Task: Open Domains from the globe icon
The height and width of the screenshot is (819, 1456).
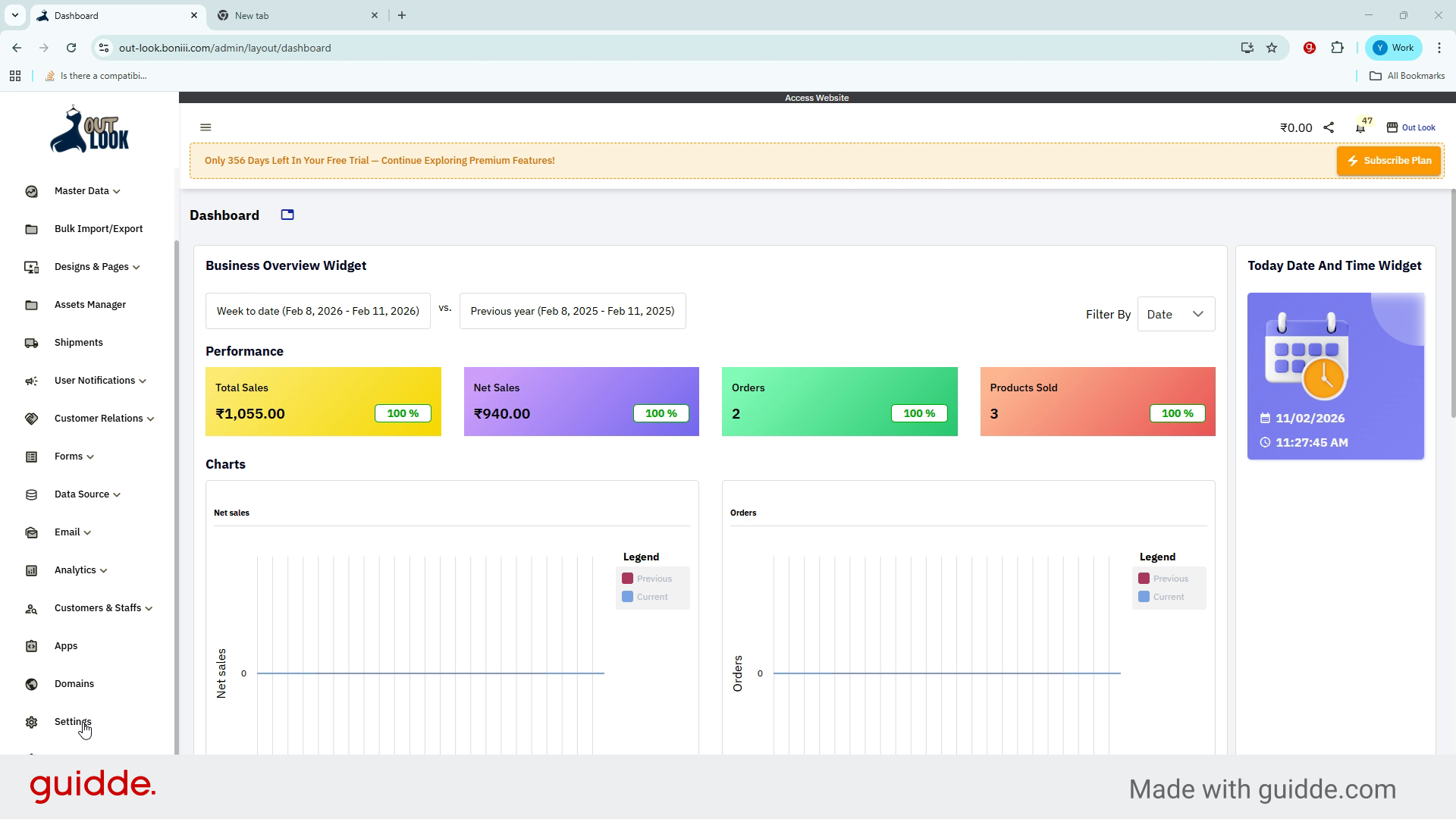Action: 31,684
